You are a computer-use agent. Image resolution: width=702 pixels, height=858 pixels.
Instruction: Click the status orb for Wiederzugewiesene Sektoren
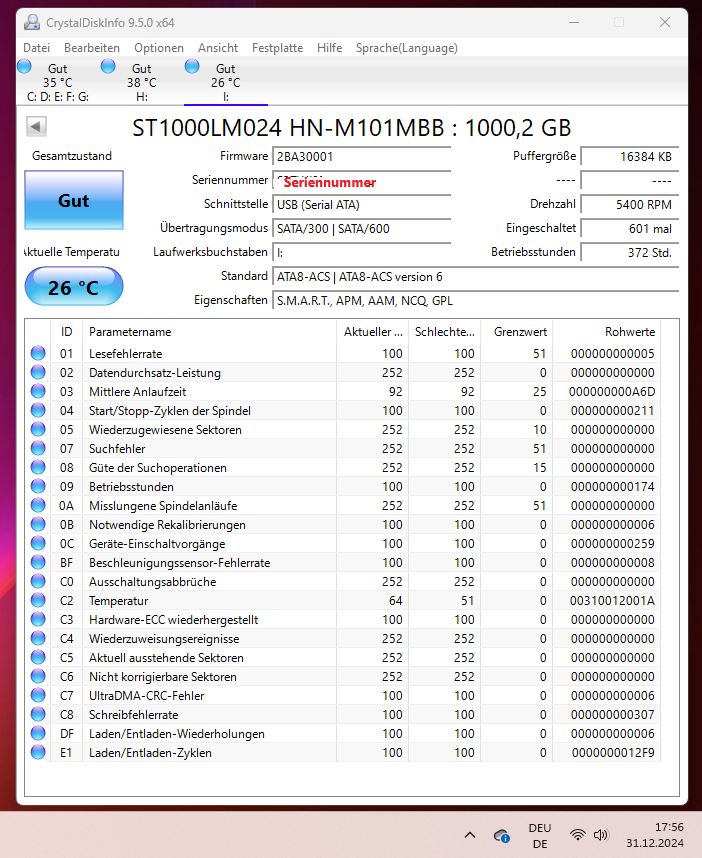click(x=38, y=430)
